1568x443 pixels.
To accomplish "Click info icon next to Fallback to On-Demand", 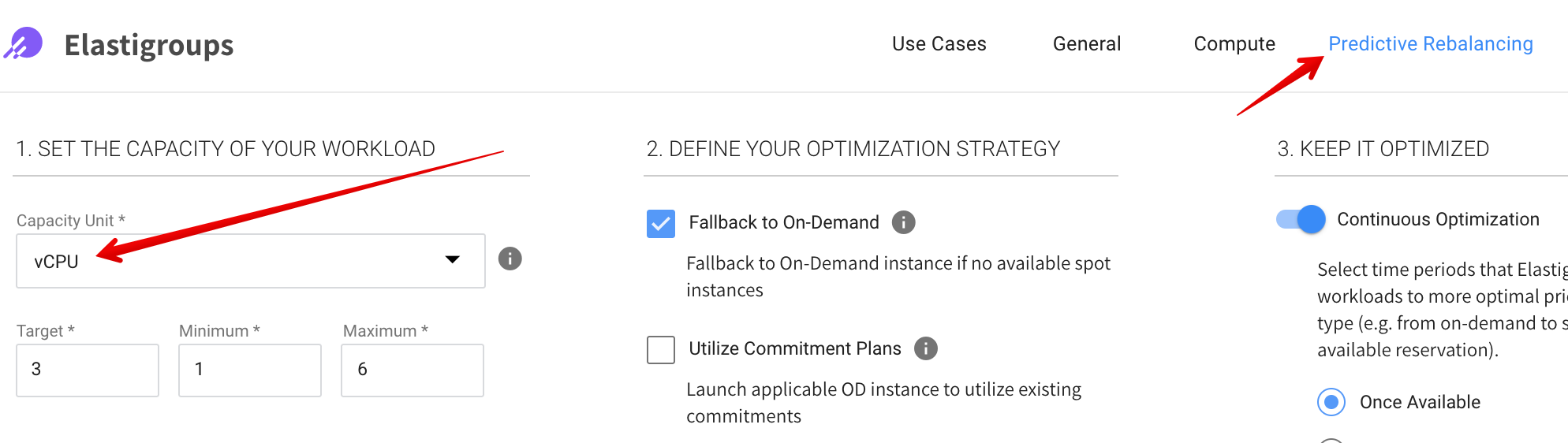I will [903, 222].
